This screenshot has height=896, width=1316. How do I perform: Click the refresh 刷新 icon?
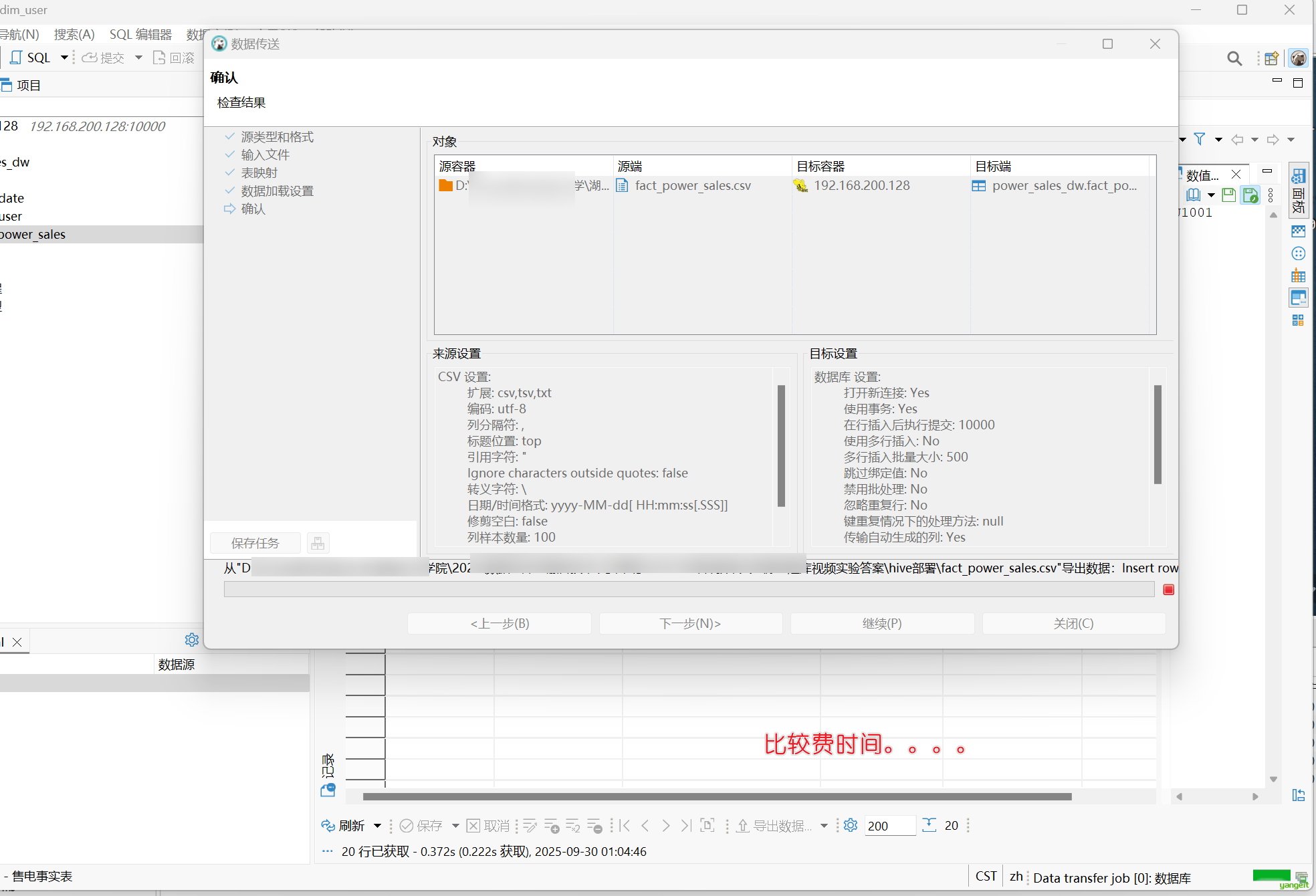[328, 825]
